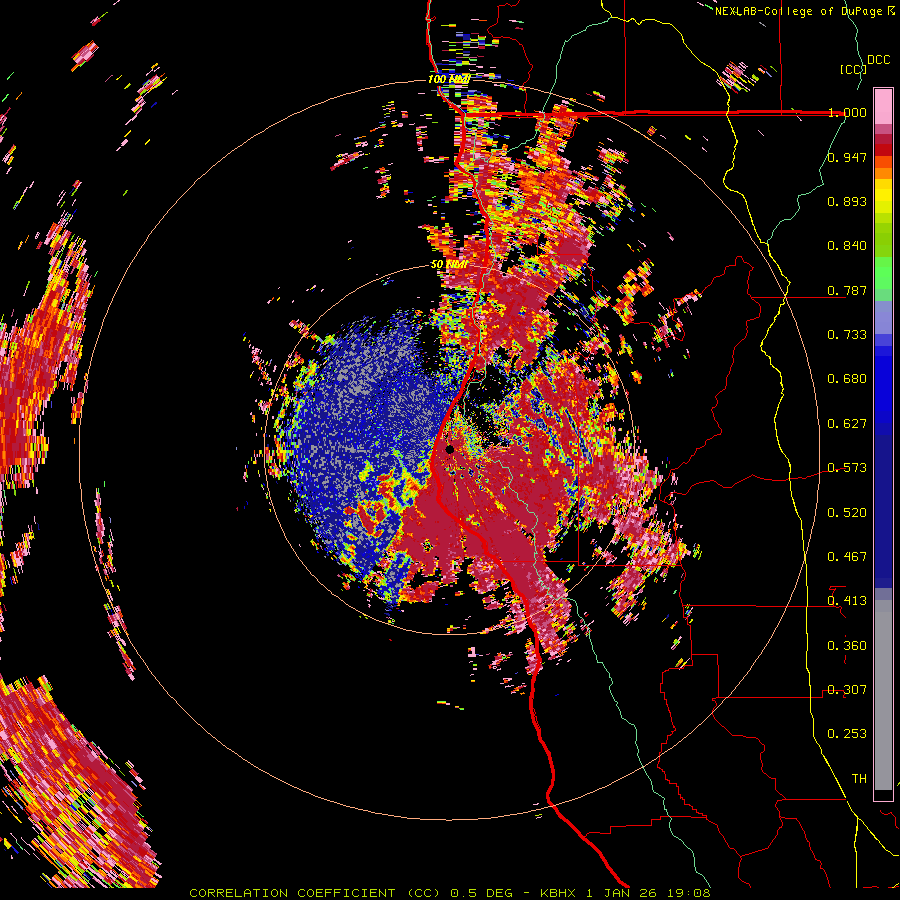Screen dimensions: 900x900
Task: Click the DCC label above the scale
Action: pos(879,60)
